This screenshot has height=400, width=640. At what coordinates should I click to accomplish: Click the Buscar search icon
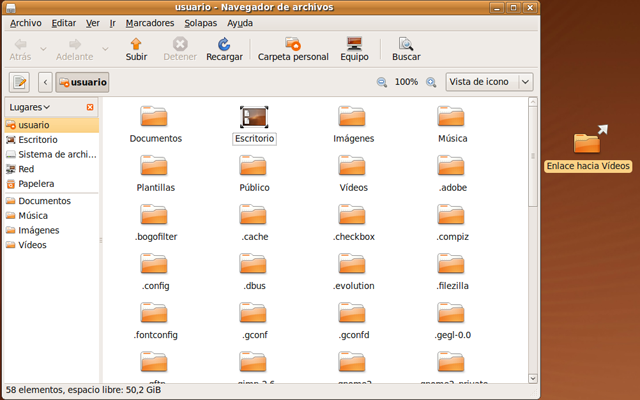click(406, 44)
